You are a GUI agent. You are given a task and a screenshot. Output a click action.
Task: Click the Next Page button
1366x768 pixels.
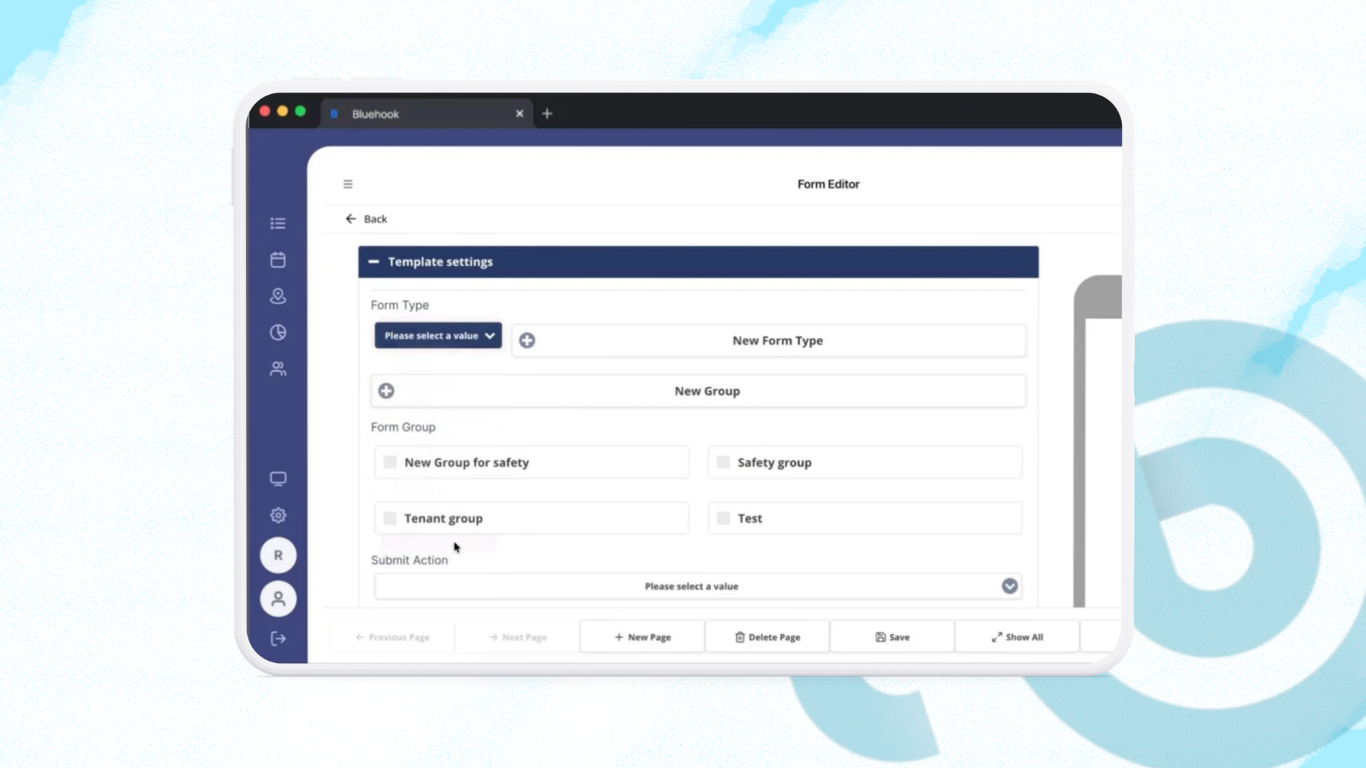(517, 637)
